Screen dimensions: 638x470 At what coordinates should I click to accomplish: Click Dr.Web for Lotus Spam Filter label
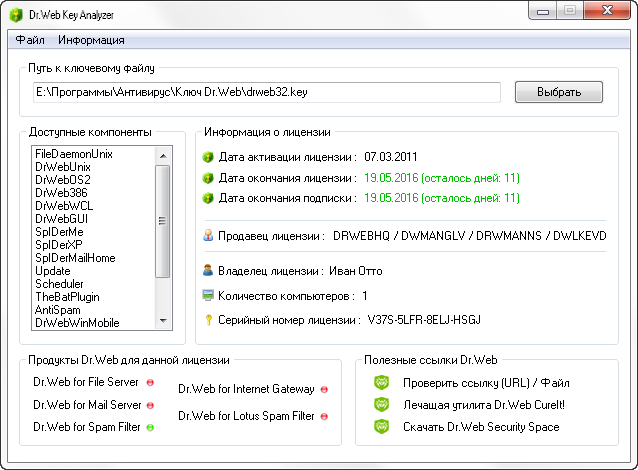pos(246,416)
